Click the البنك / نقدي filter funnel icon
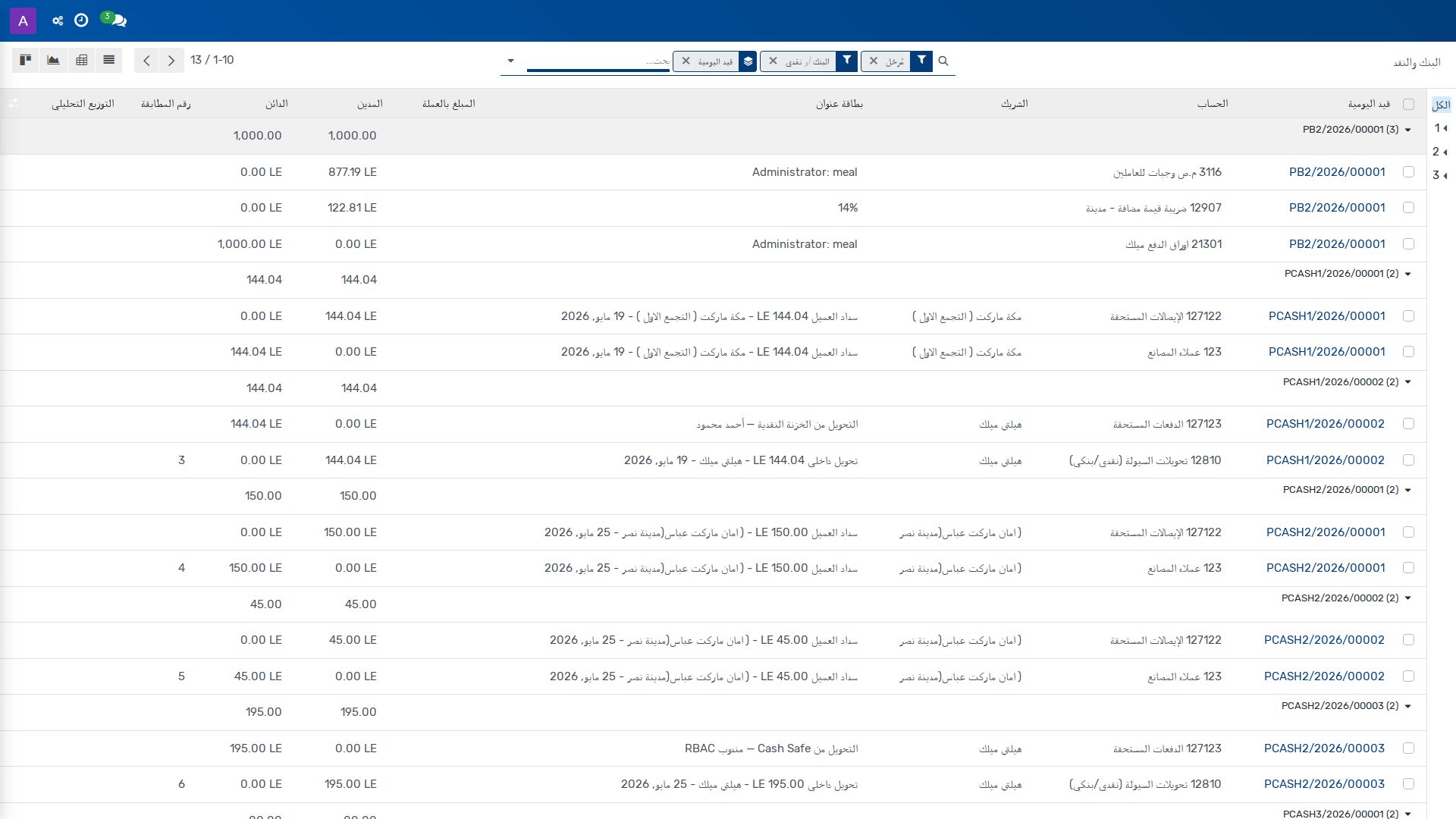This screenshot has height=819, width=1456. point(846,61)
